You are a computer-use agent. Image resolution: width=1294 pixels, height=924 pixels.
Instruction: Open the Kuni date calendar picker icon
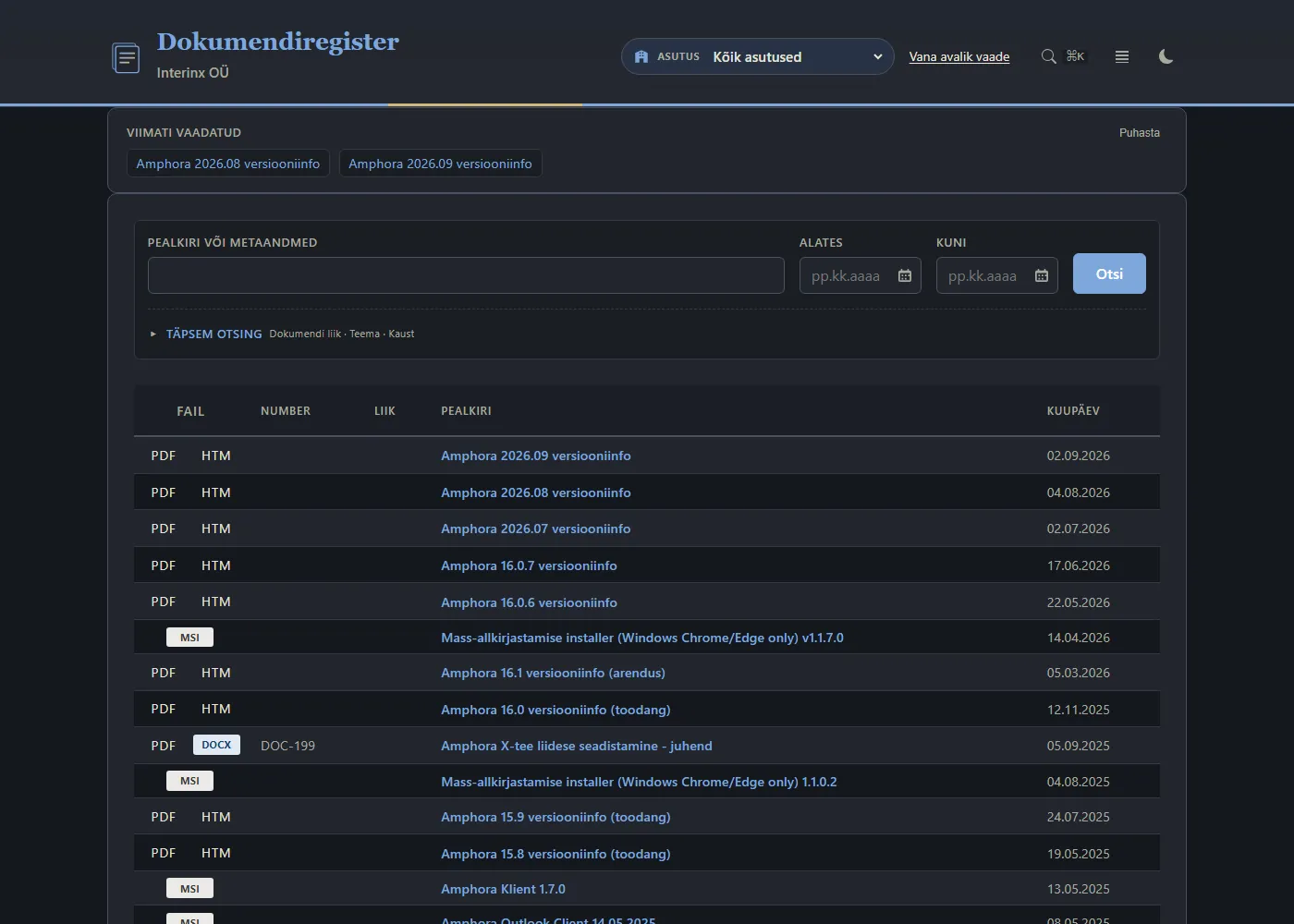(1042, 275)
